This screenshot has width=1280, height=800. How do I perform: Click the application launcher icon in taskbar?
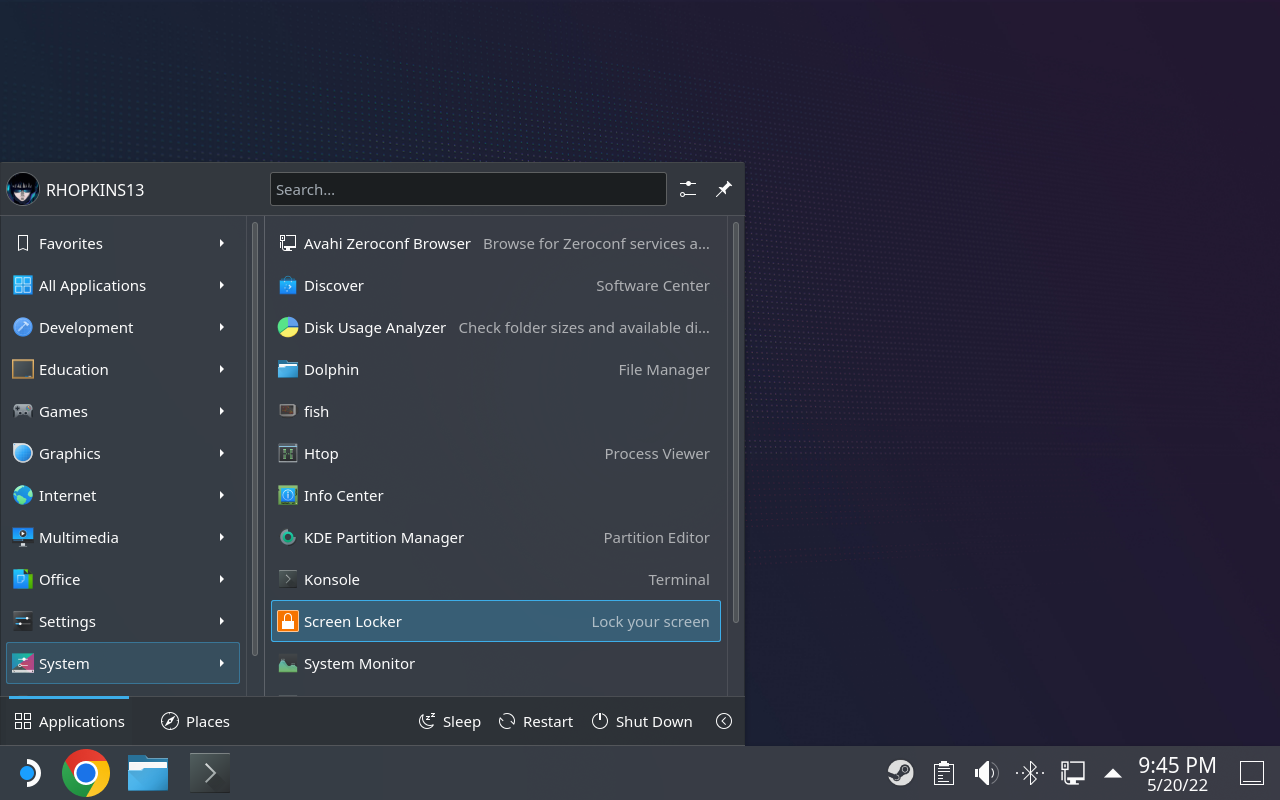[x=28, y=773]
